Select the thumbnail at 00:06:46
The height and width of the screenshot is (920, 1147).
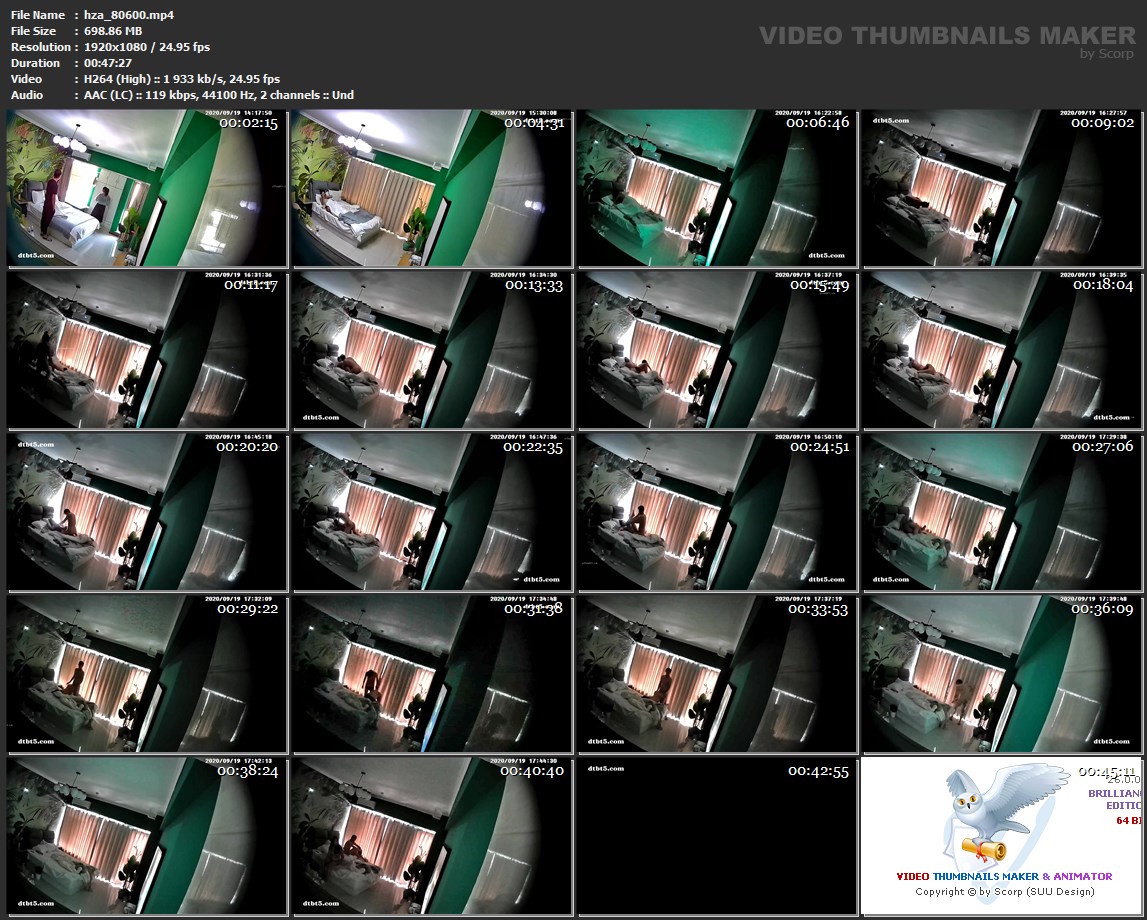click(x=717, y=189)
